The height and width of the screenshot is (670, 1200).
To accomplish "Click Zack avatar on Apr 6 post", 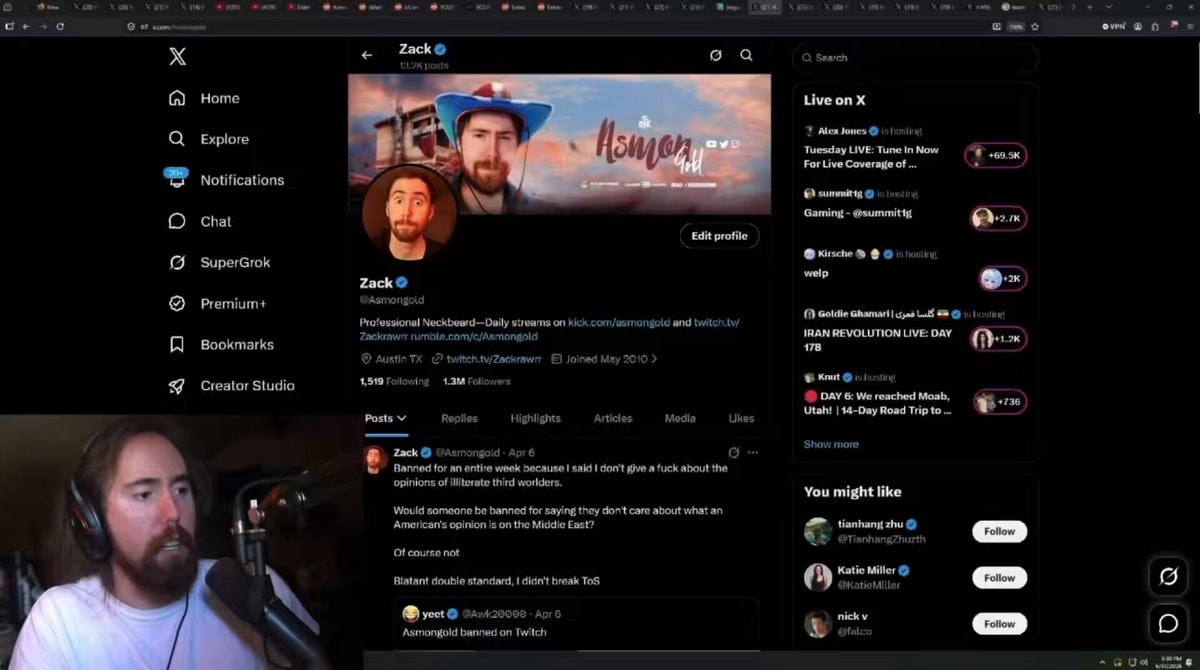I will point(376,459).
